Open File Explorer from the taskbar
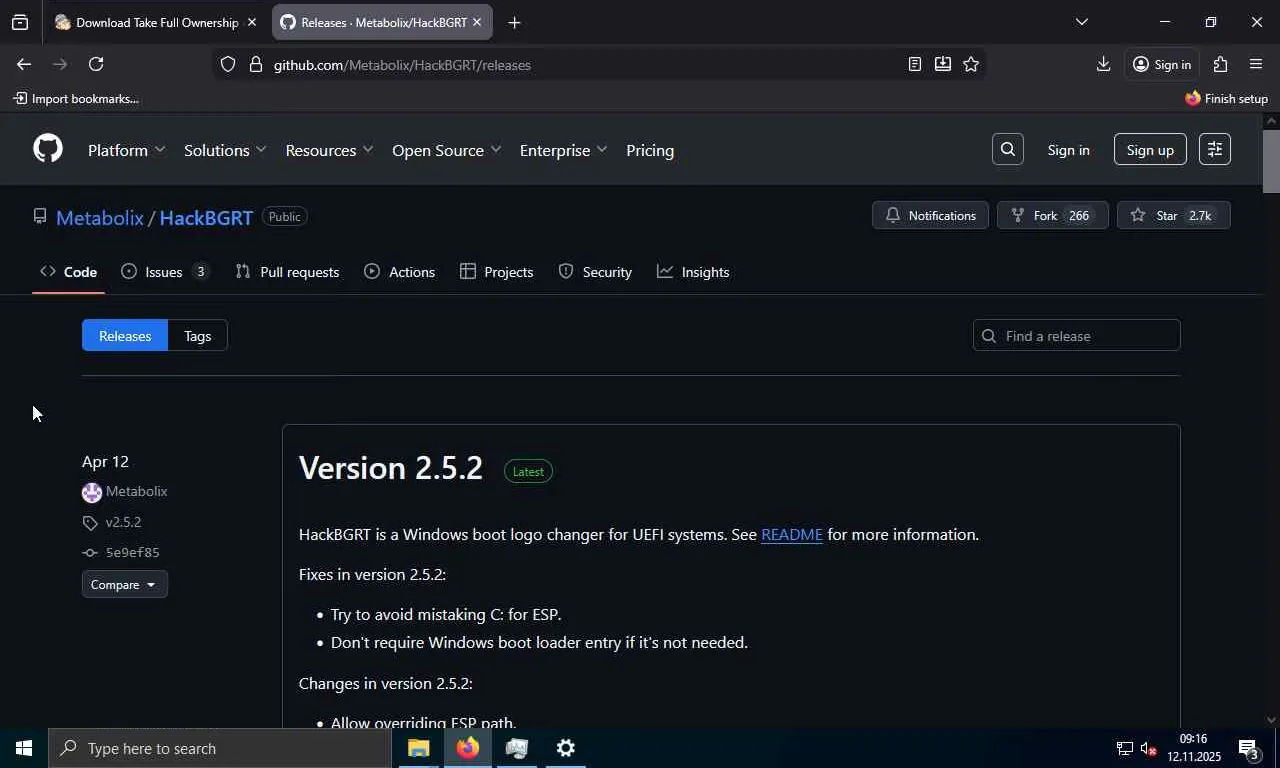 [x=418, y=748]
